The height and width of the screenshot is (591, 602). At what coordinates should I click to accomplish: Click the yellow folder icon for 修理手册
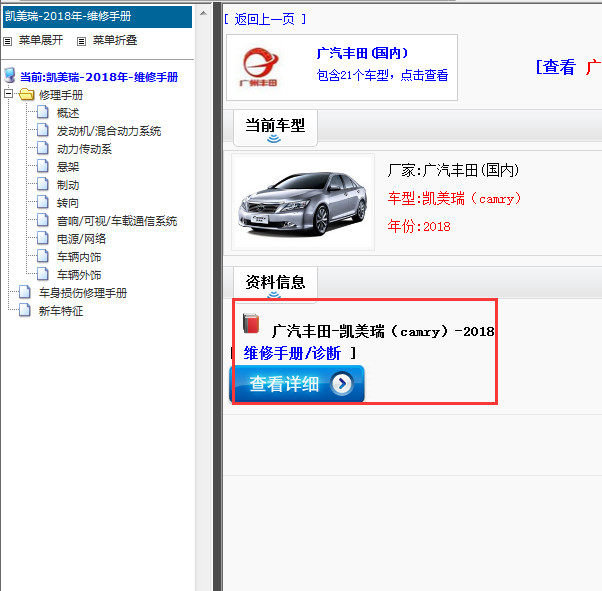pos(26,94)
